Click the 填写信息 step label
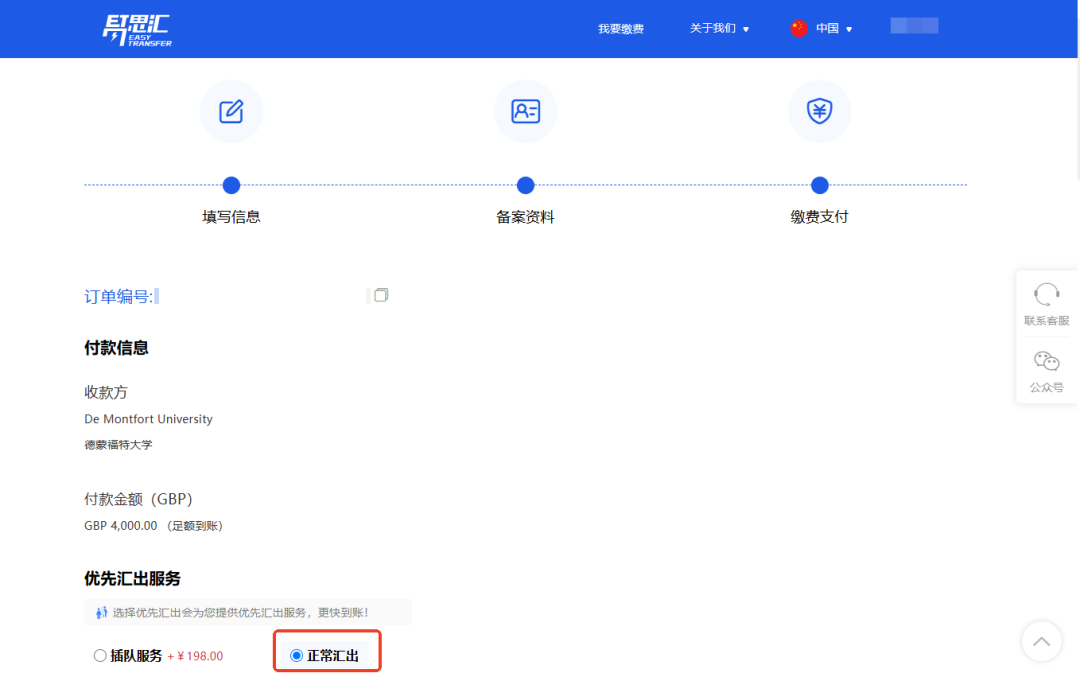The image size is (1080, 677). (231, 217)
